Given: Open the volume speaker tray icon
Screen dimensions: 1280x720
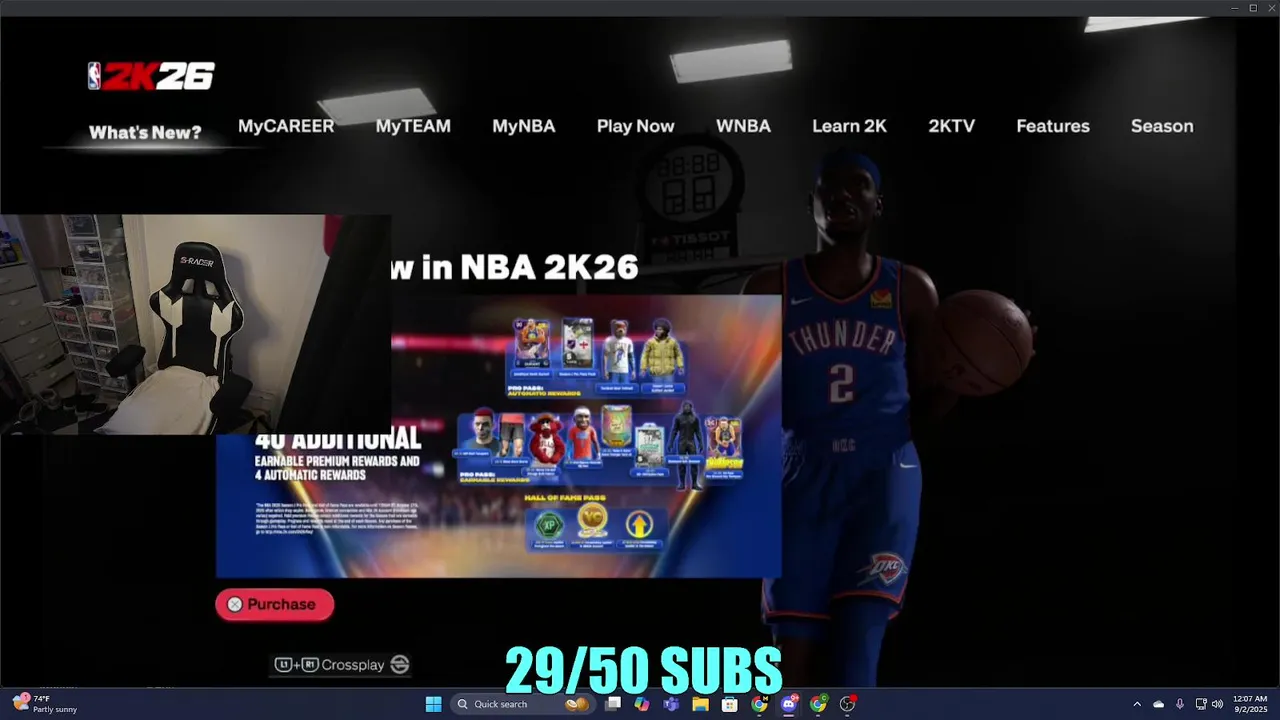Looking at the screenshot, I should (1217, 704).
